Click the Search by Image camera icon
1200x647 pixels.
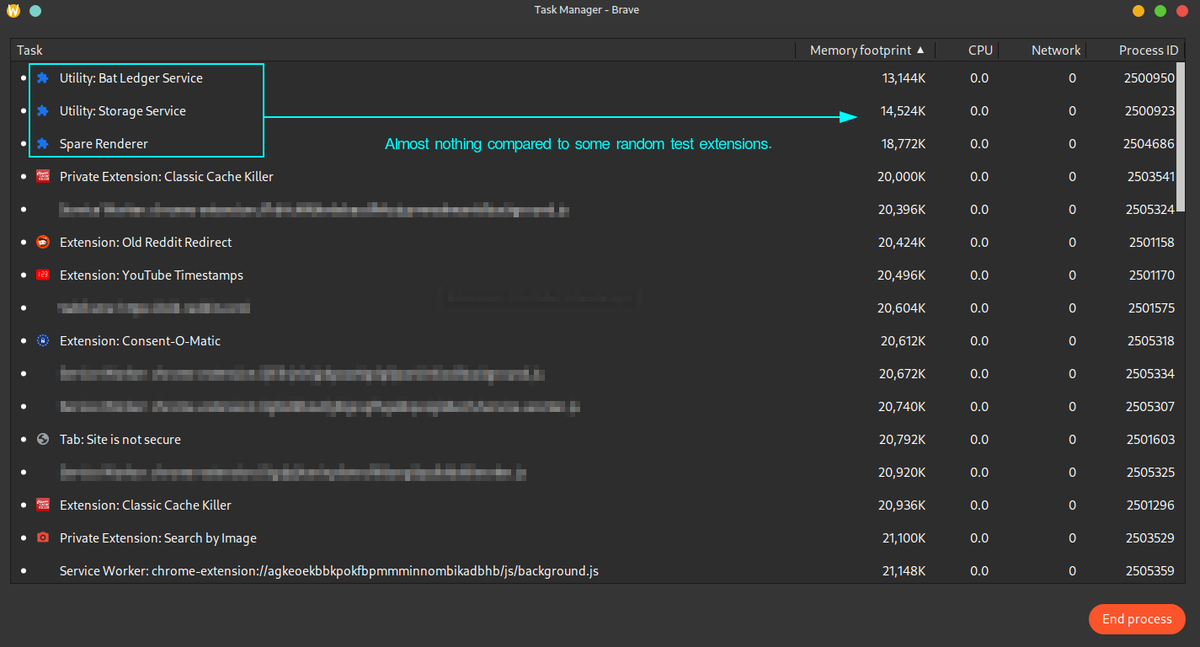(x=42, y=538)
